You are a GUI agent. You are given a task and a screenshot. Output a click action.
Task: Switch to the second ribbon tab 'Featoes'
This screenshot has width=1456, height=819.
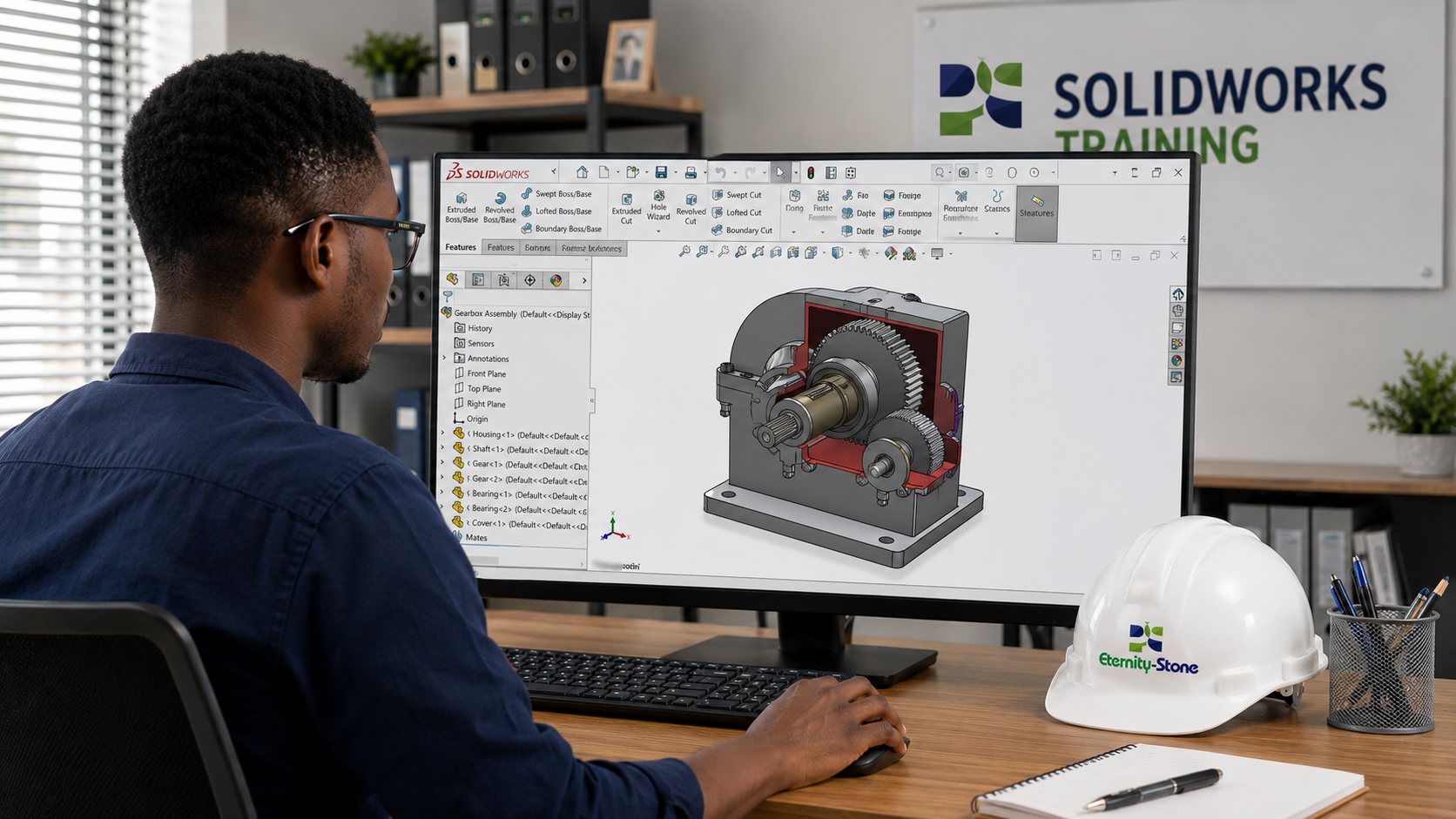[501, 247]
